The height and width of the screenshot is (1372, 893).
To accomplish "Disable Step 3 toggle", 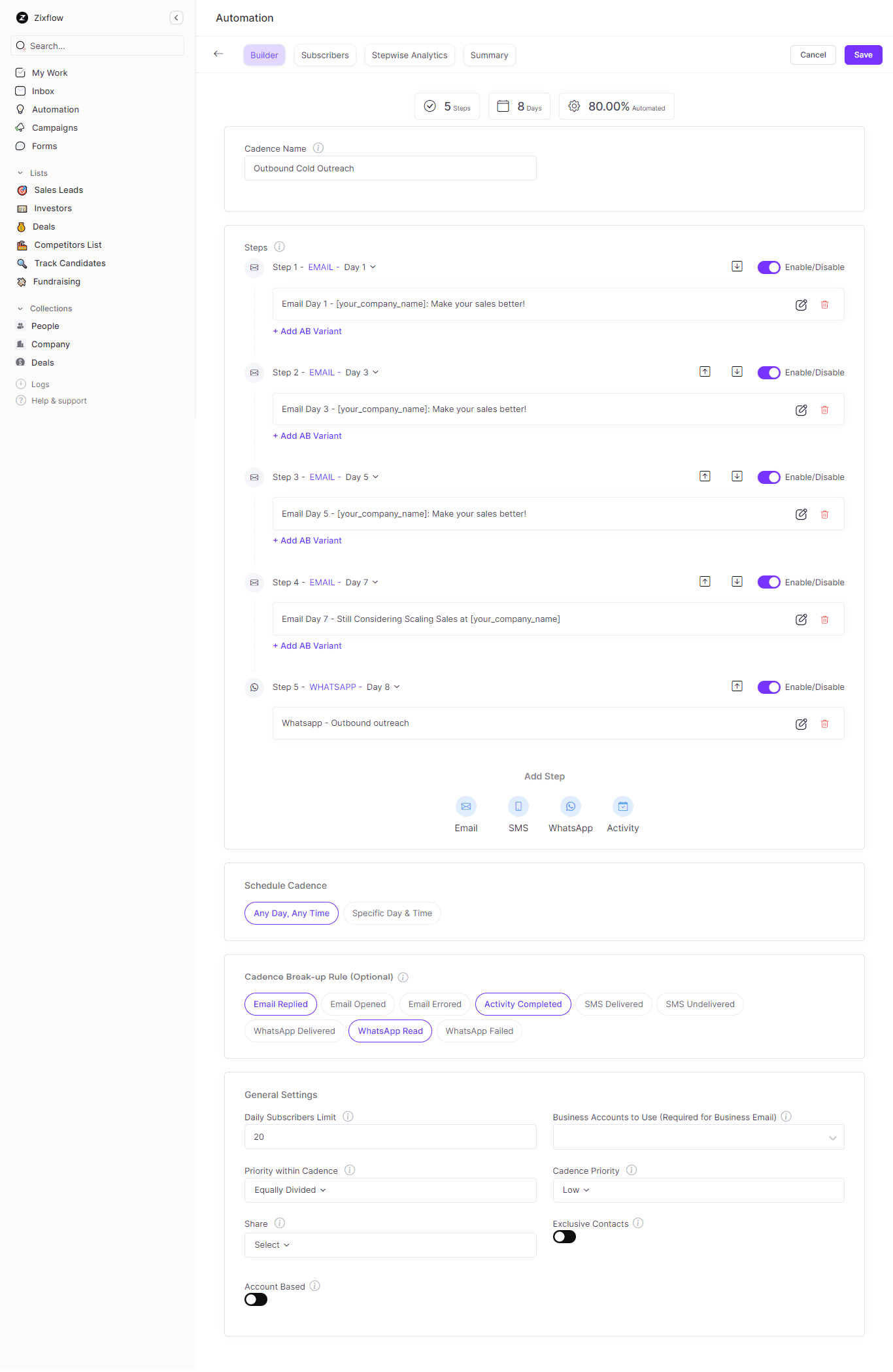I will [x=769, y=477].
